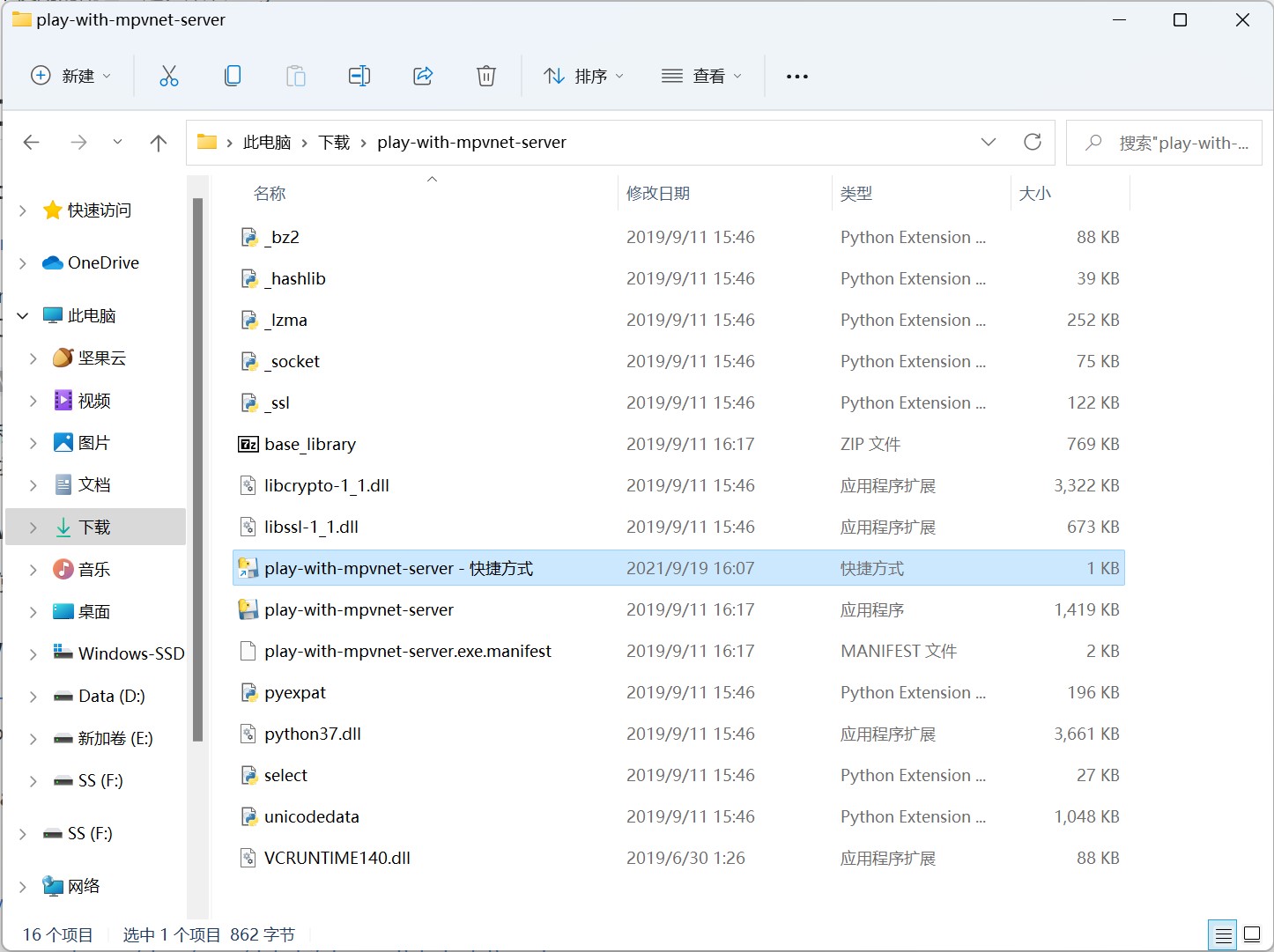Select 文档 in the navigation pane
1274x952 pixels.
(94, 485)
